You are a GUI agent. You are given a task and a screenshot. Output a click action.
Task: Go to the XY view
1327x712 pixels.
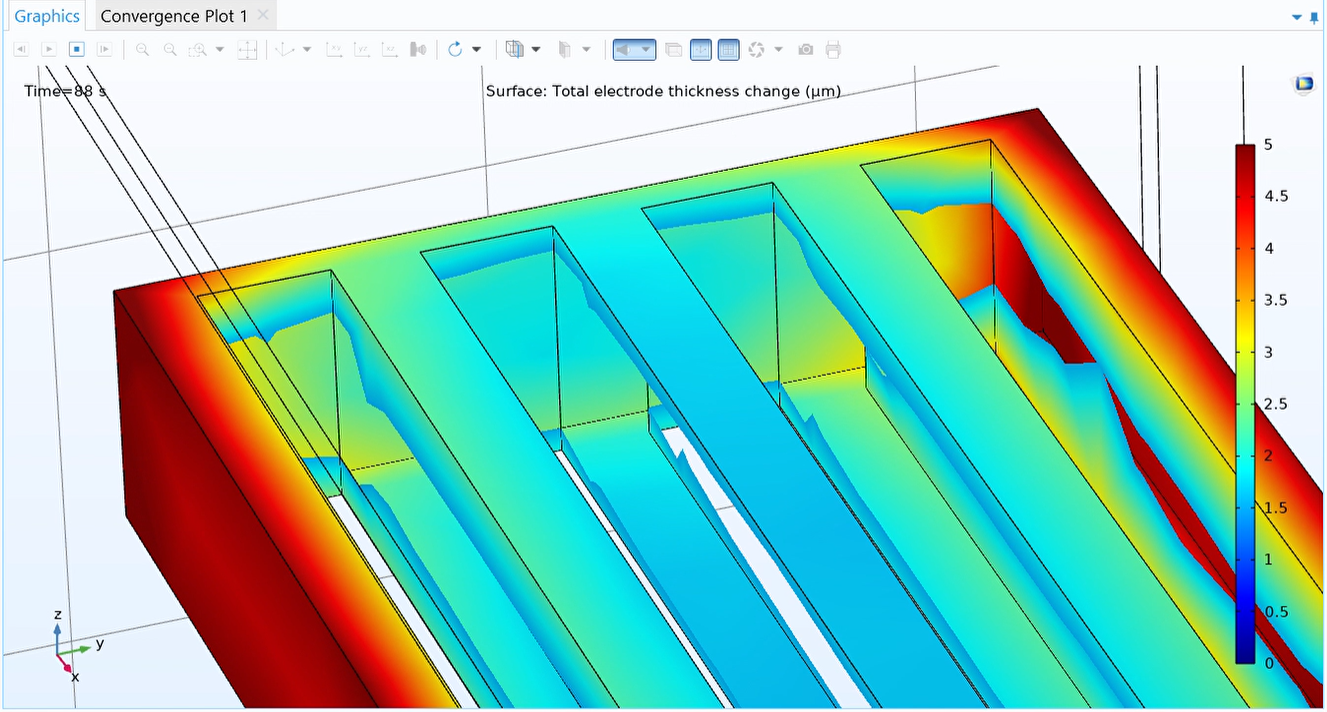click(335, 49)
